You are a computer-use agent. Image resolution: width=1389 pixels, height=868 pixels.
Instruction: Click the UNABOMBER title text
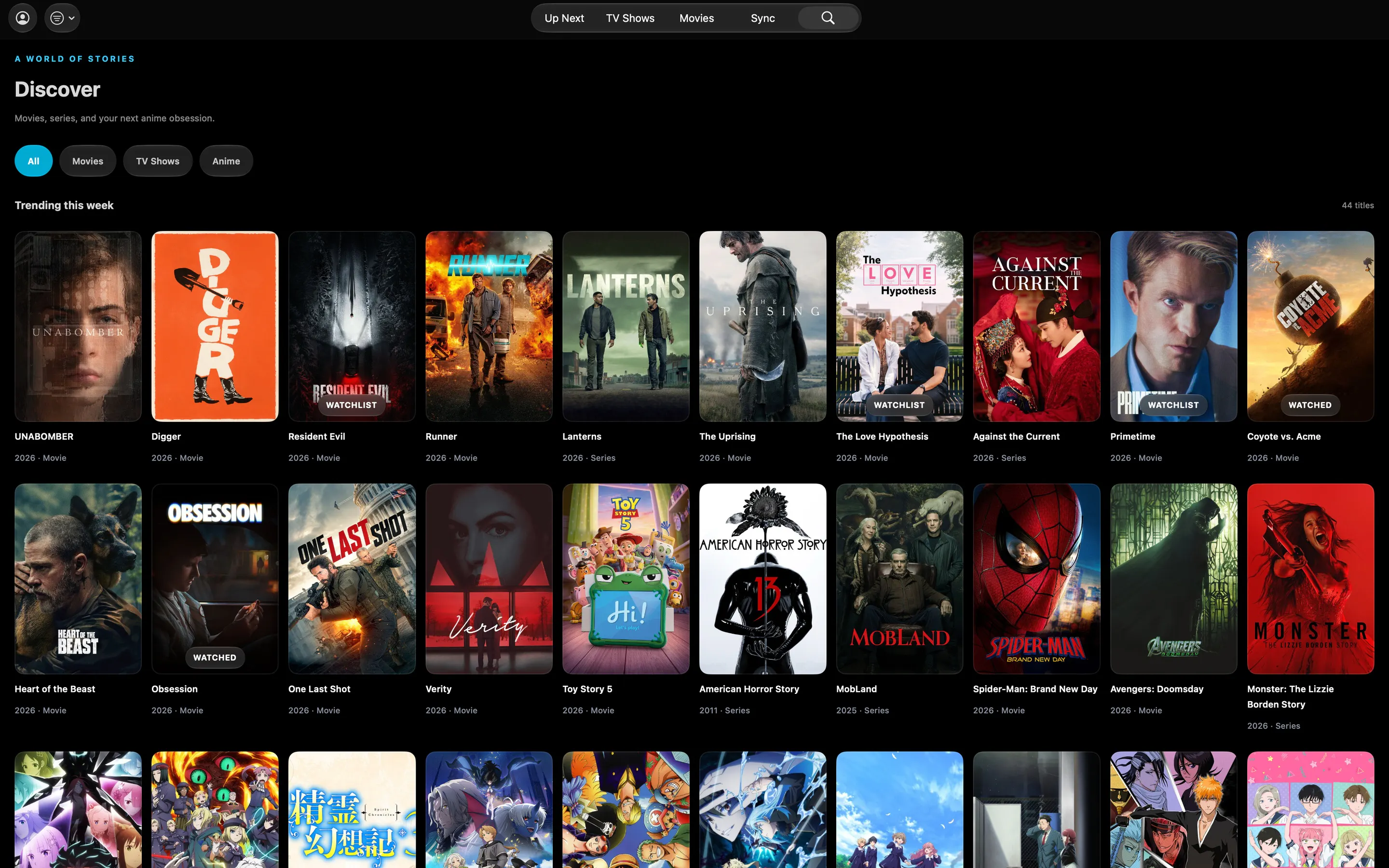[x=44, y=436]
